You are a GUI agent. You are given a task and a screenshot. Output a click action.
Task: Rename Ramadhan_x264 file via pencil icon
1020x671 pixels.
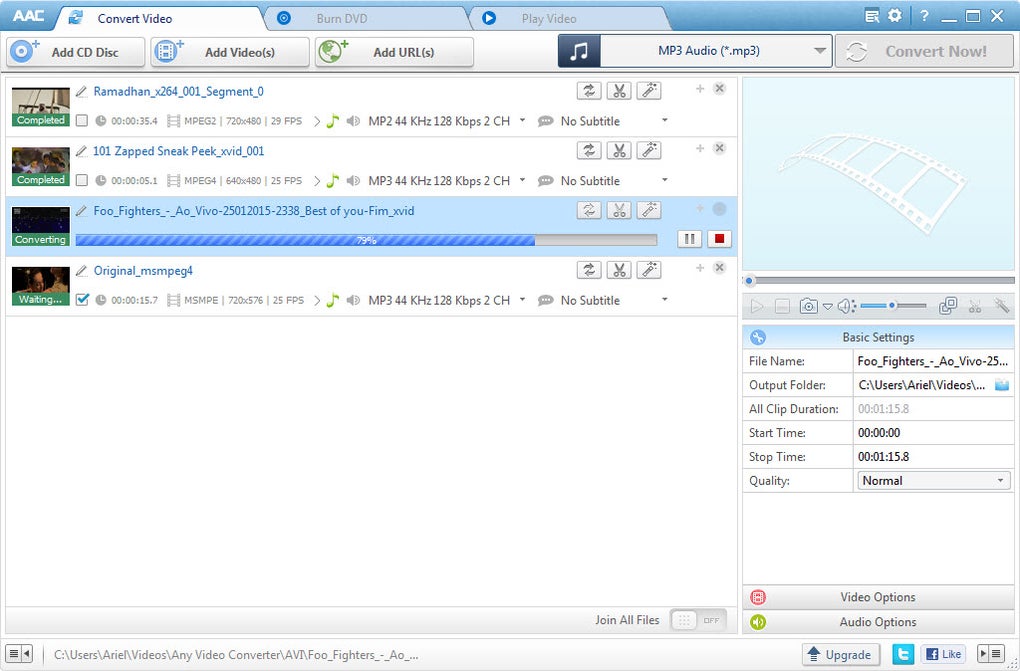(x=81, y=91)
